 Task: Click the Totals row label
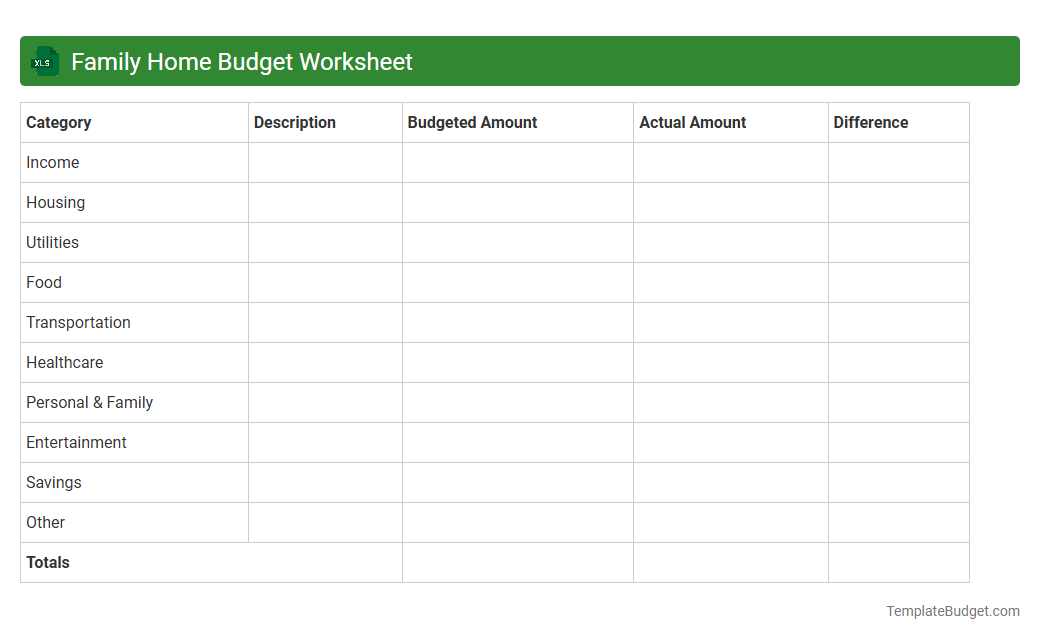point(47,562)
